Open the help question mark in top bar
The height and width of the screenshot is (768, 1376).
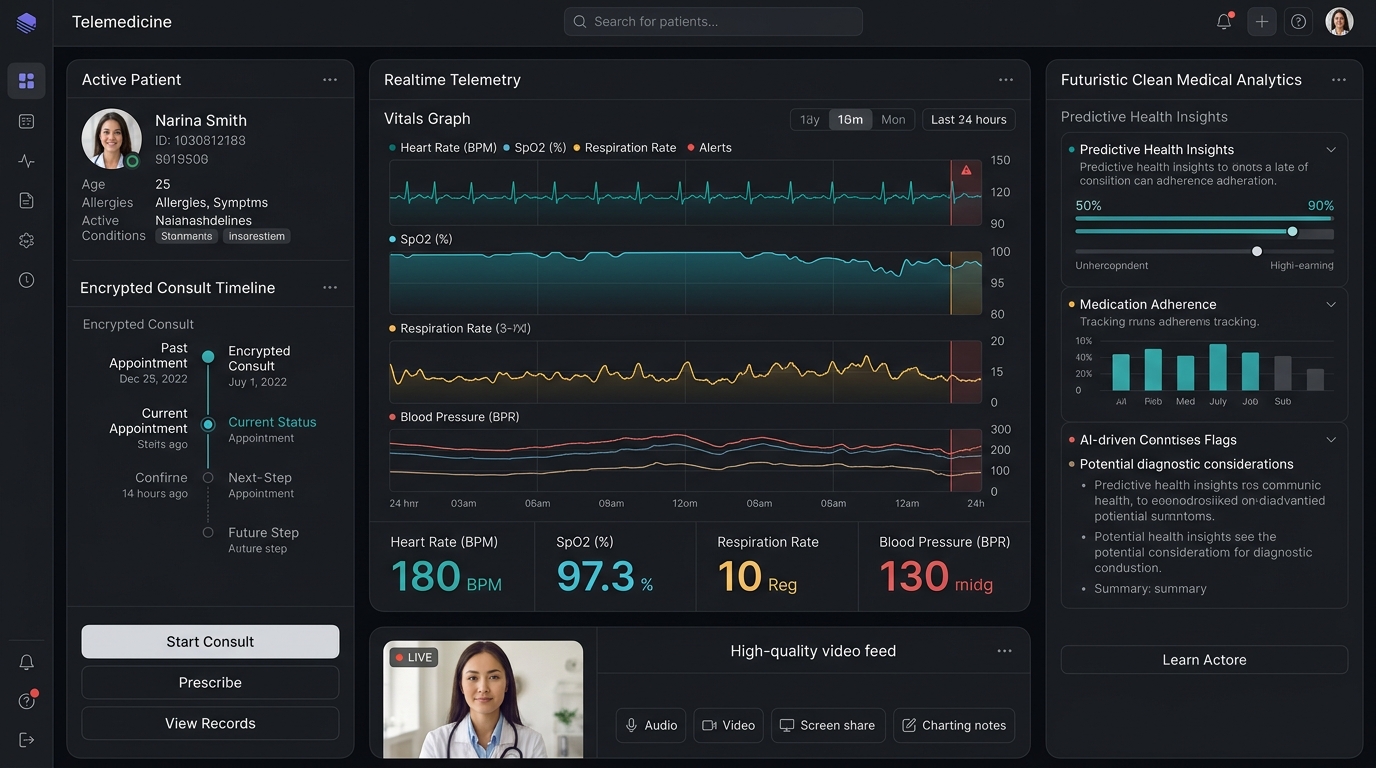(x=1298, y=21)
